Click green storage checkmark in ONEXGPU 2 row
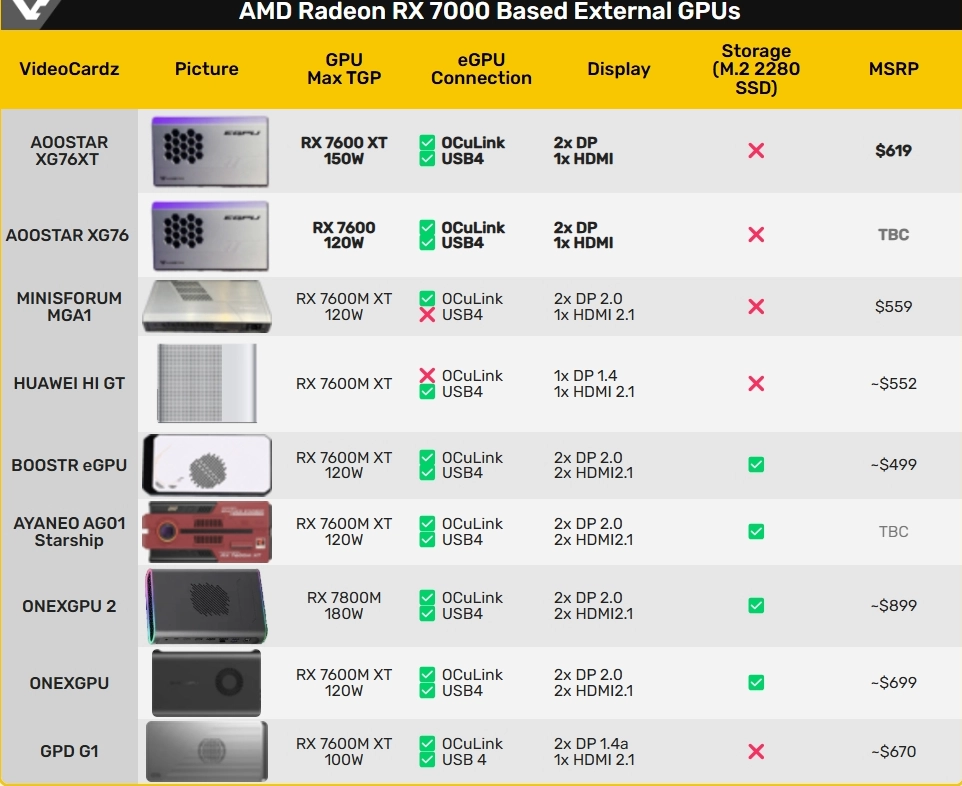The height and width of the screenshot is (786, 962). click(756, 606)
